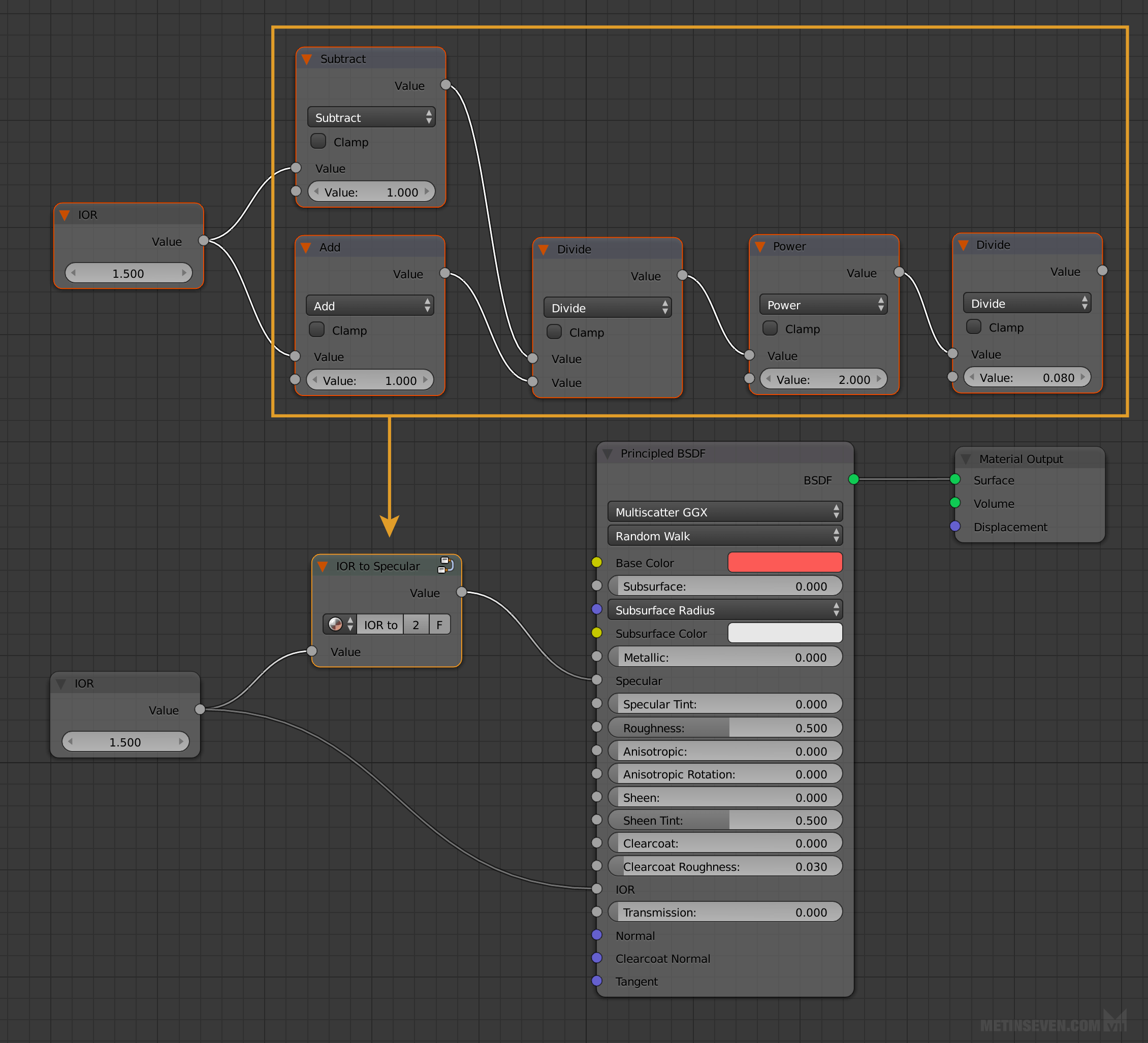Collapse the Power node with its header triangle
This screenshot has width=1148, height=1043.
click(x=759, y=246)
